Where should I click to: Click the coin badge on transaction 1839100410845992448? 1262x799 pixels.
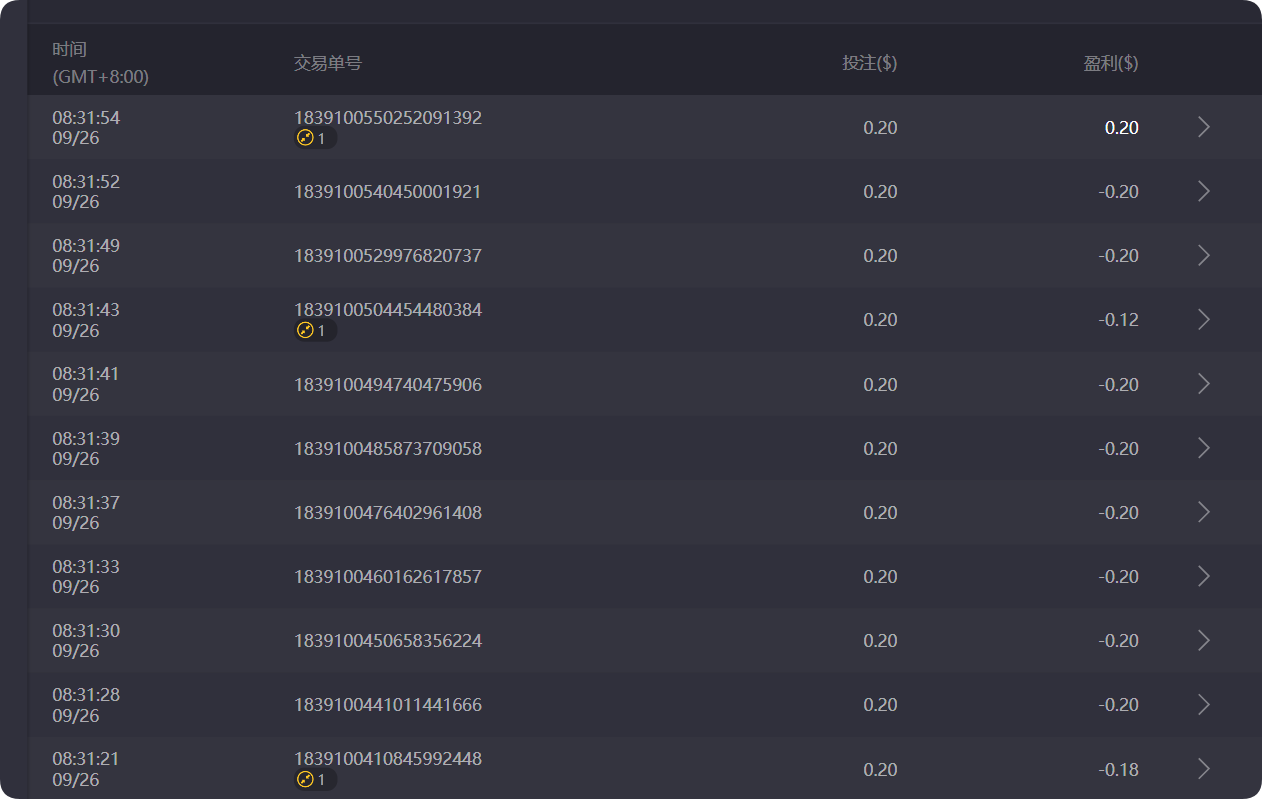pos(315,779)
